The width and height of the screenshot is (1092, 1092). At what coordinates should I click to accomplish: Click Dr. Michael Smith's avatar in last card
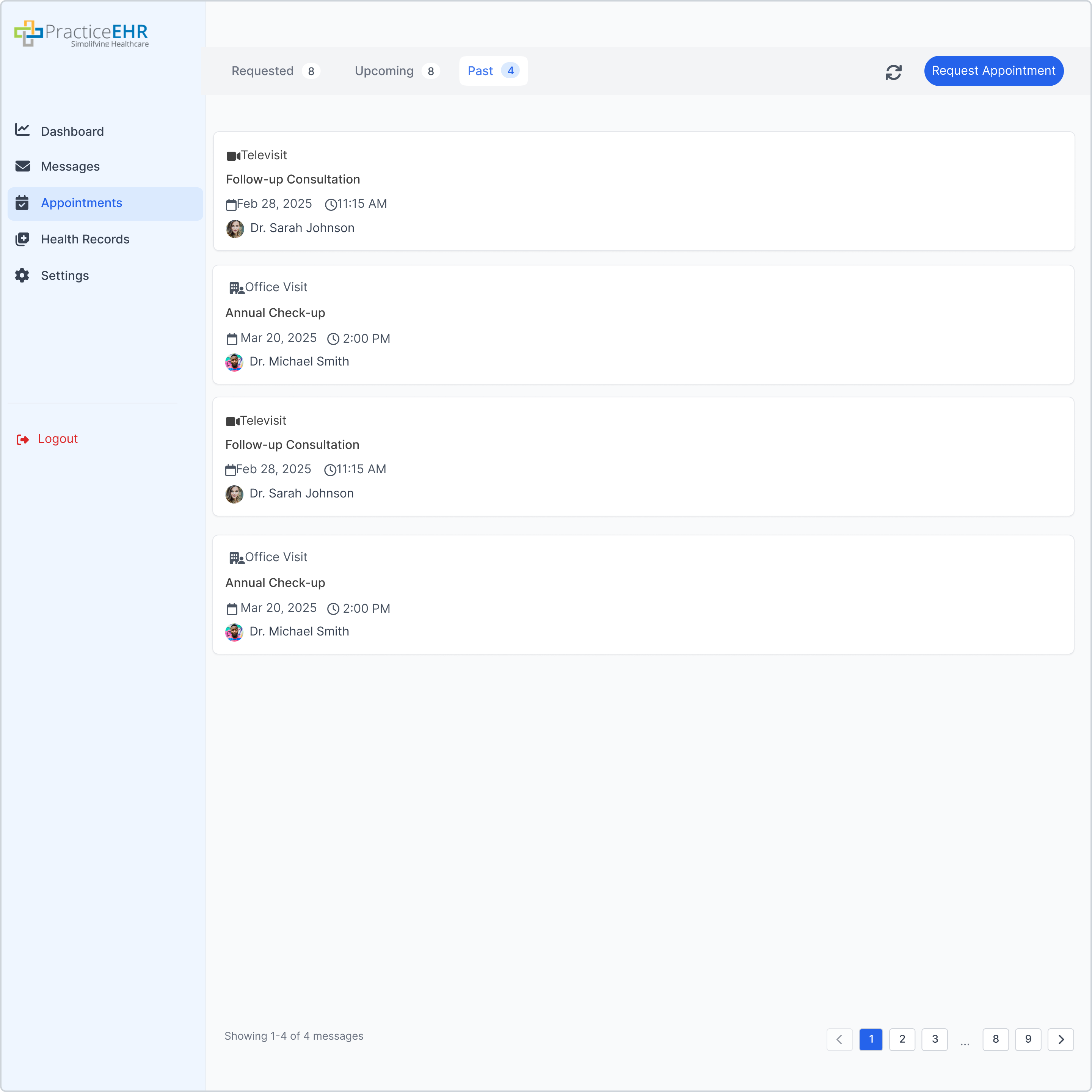click(234, 632)
